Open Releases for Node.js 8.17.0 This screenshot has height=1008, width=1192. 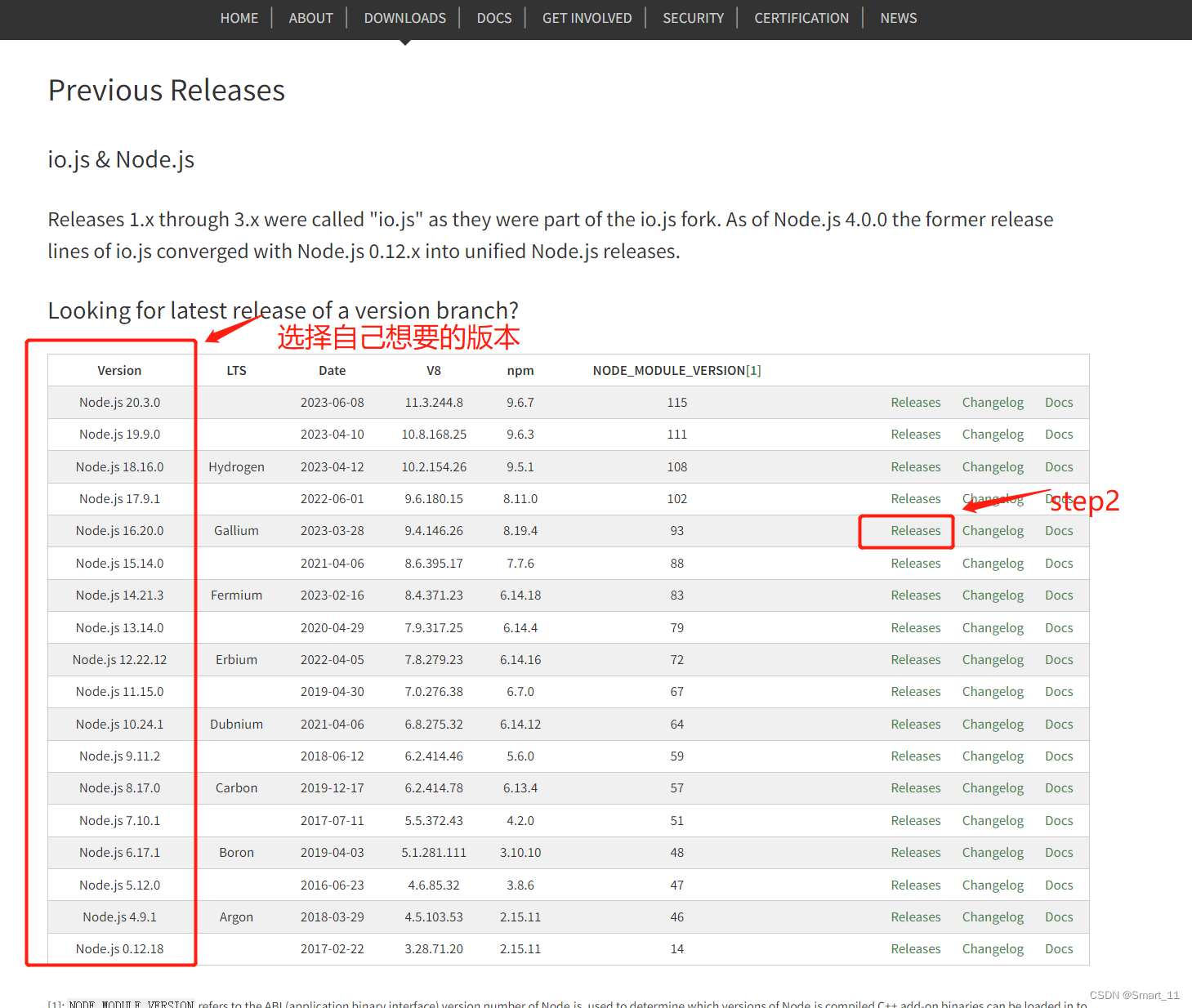point(915,787)
